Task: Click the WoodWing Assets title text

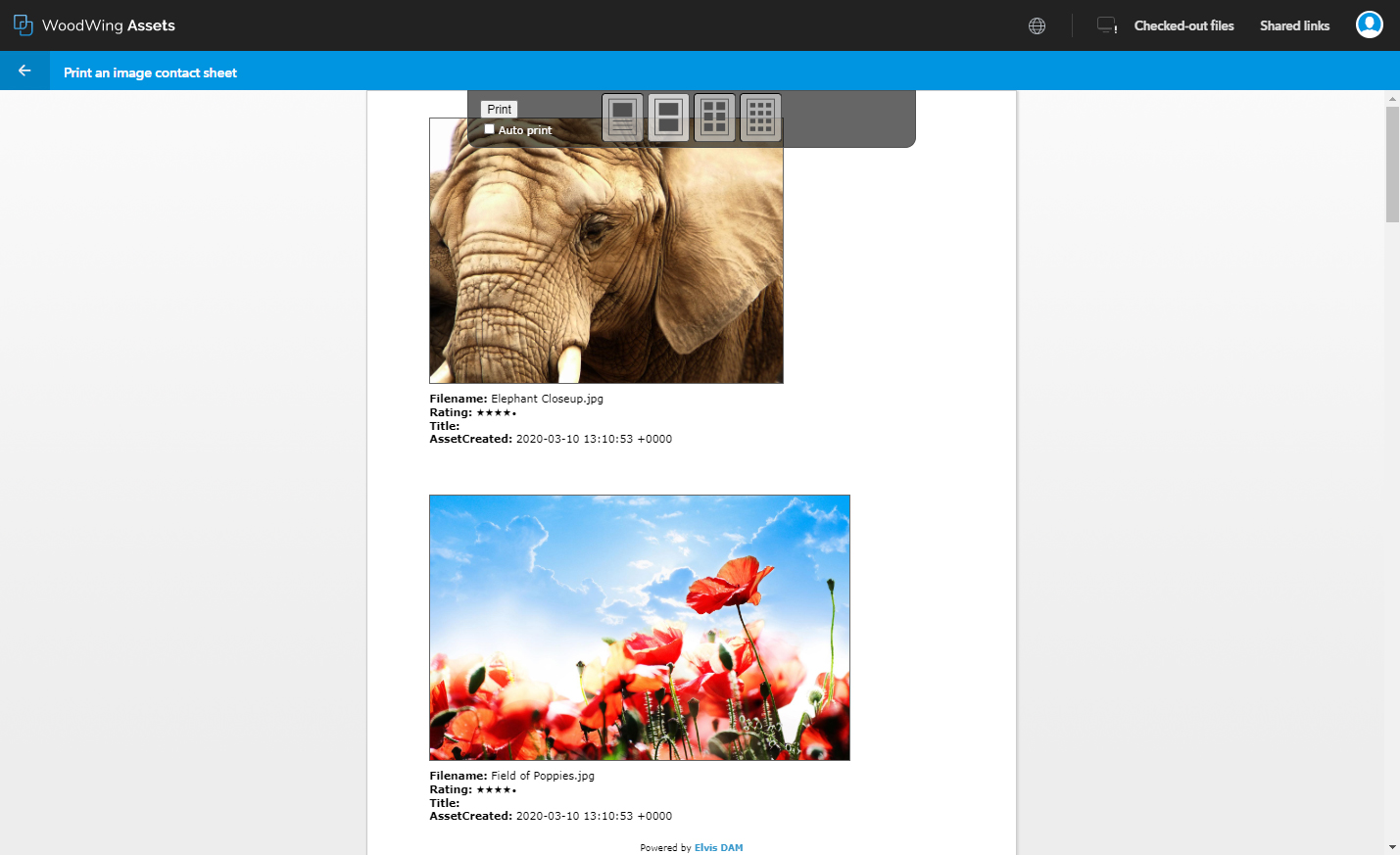Action: pyautogui.click(x=109, y=25)
